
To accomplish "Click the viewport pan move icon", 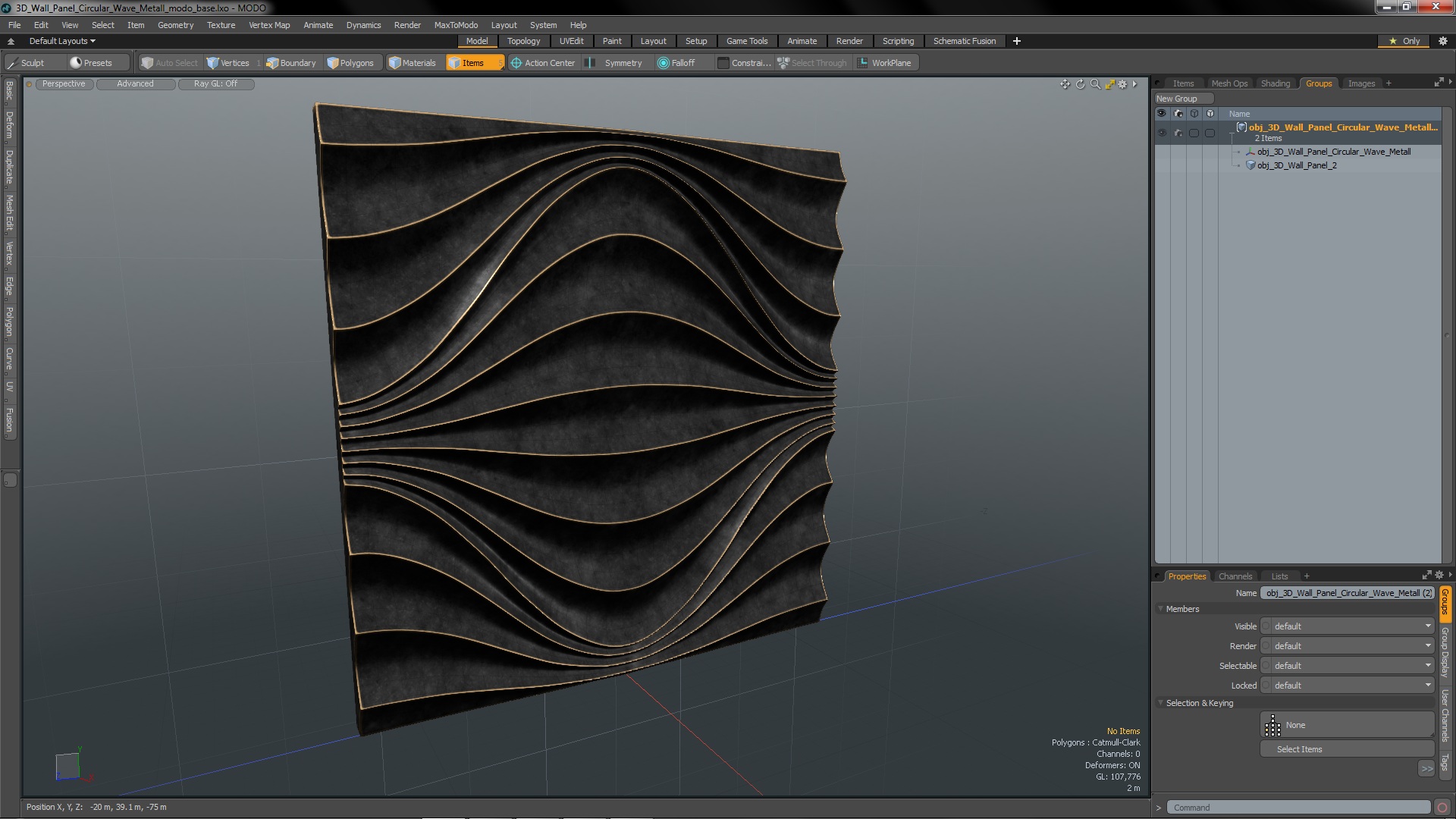I will click(1065, 84).
